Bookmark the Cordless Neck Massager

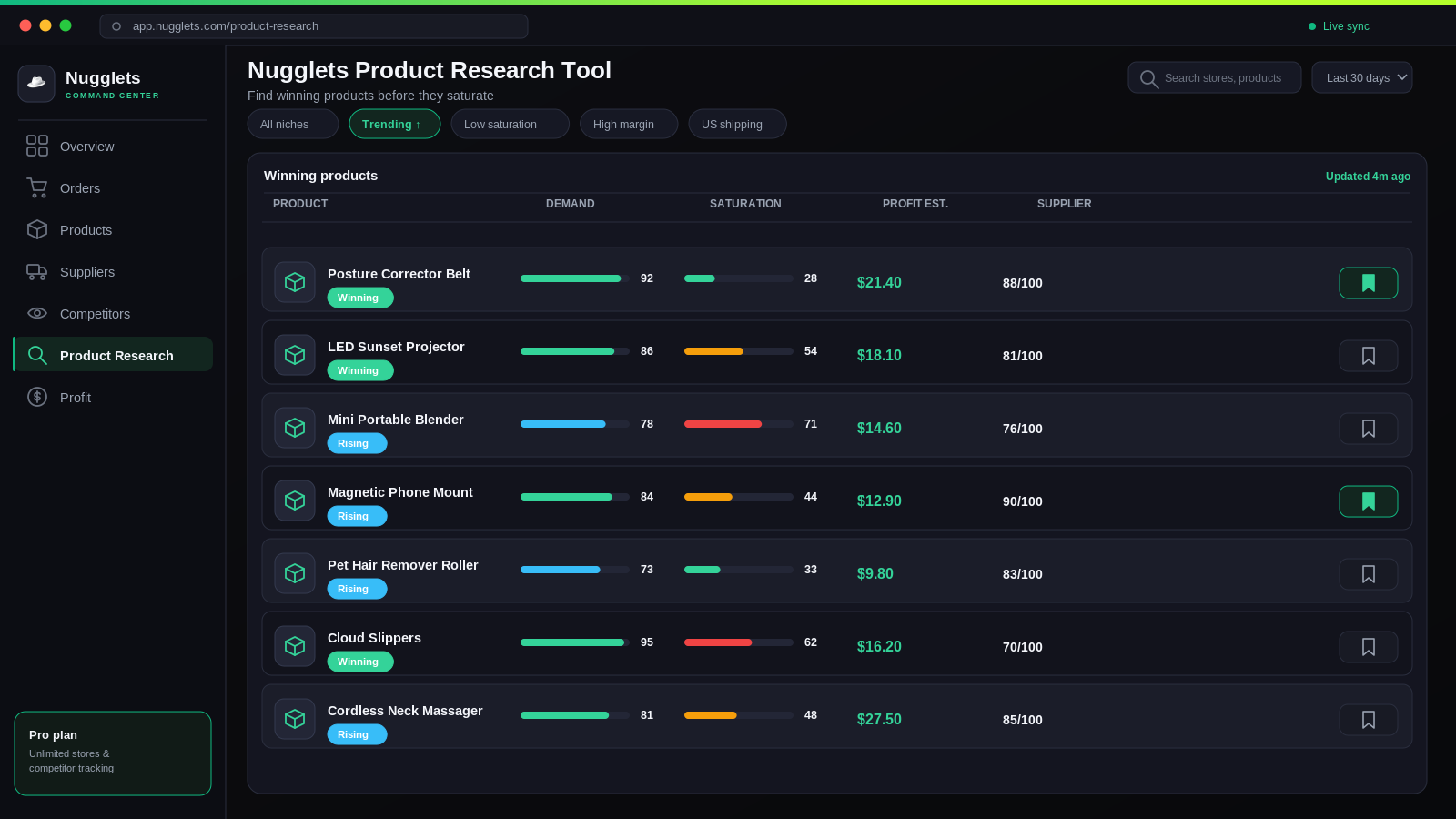pyautogui.click(x=1369, y=720)
